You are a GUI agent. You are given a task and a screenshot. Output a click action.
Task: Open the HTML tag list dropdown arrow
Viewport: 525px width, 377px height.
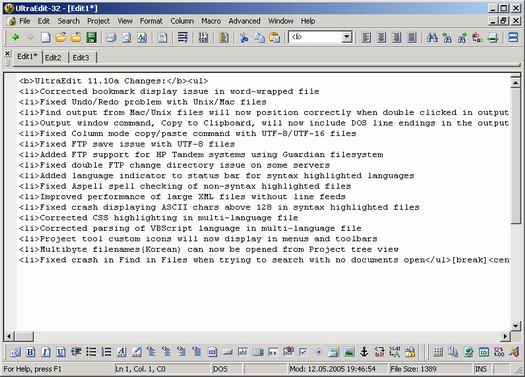point(347,37)
